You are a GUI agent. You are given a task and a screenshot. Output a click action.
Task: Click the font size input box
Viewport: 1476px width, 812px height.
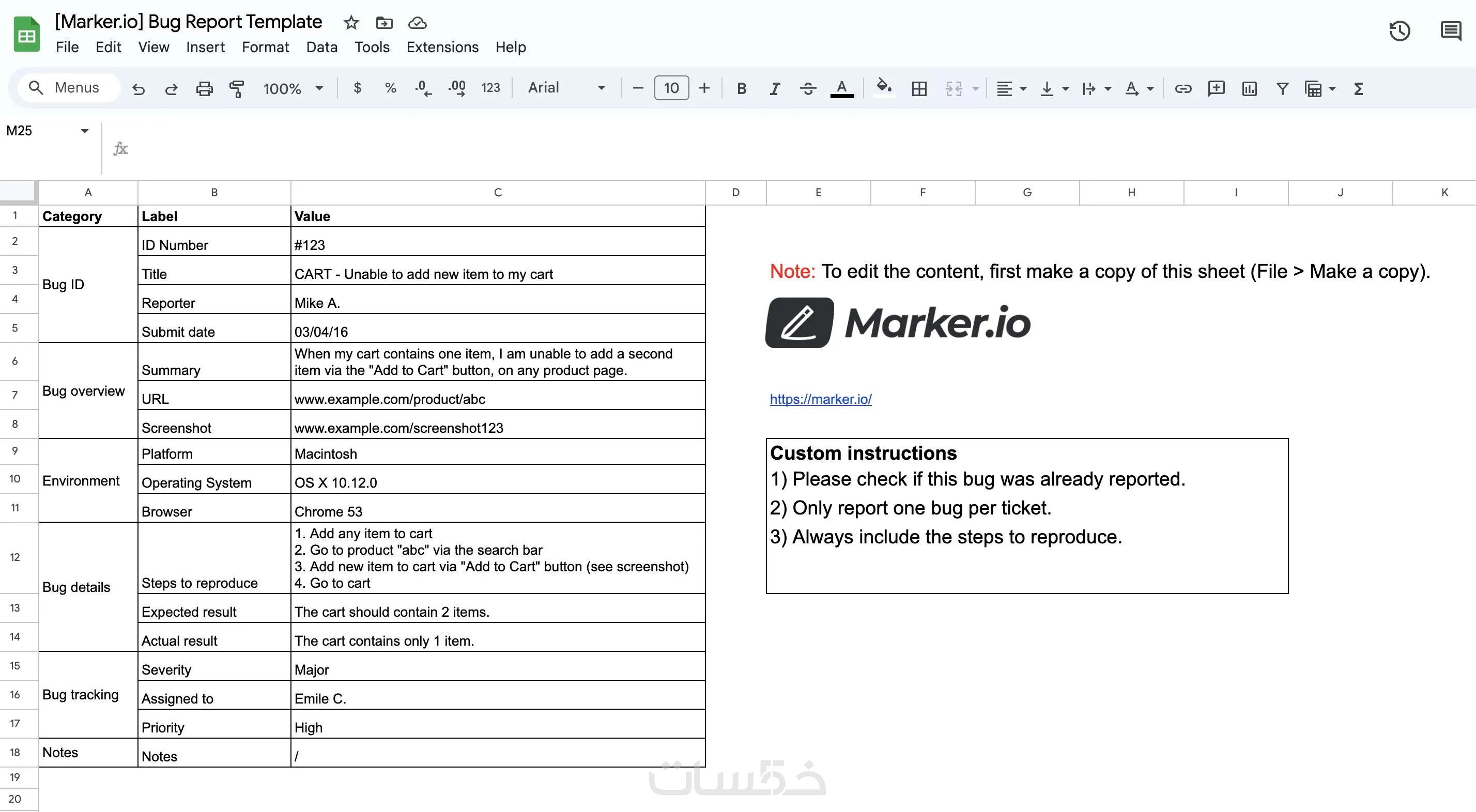671,88
